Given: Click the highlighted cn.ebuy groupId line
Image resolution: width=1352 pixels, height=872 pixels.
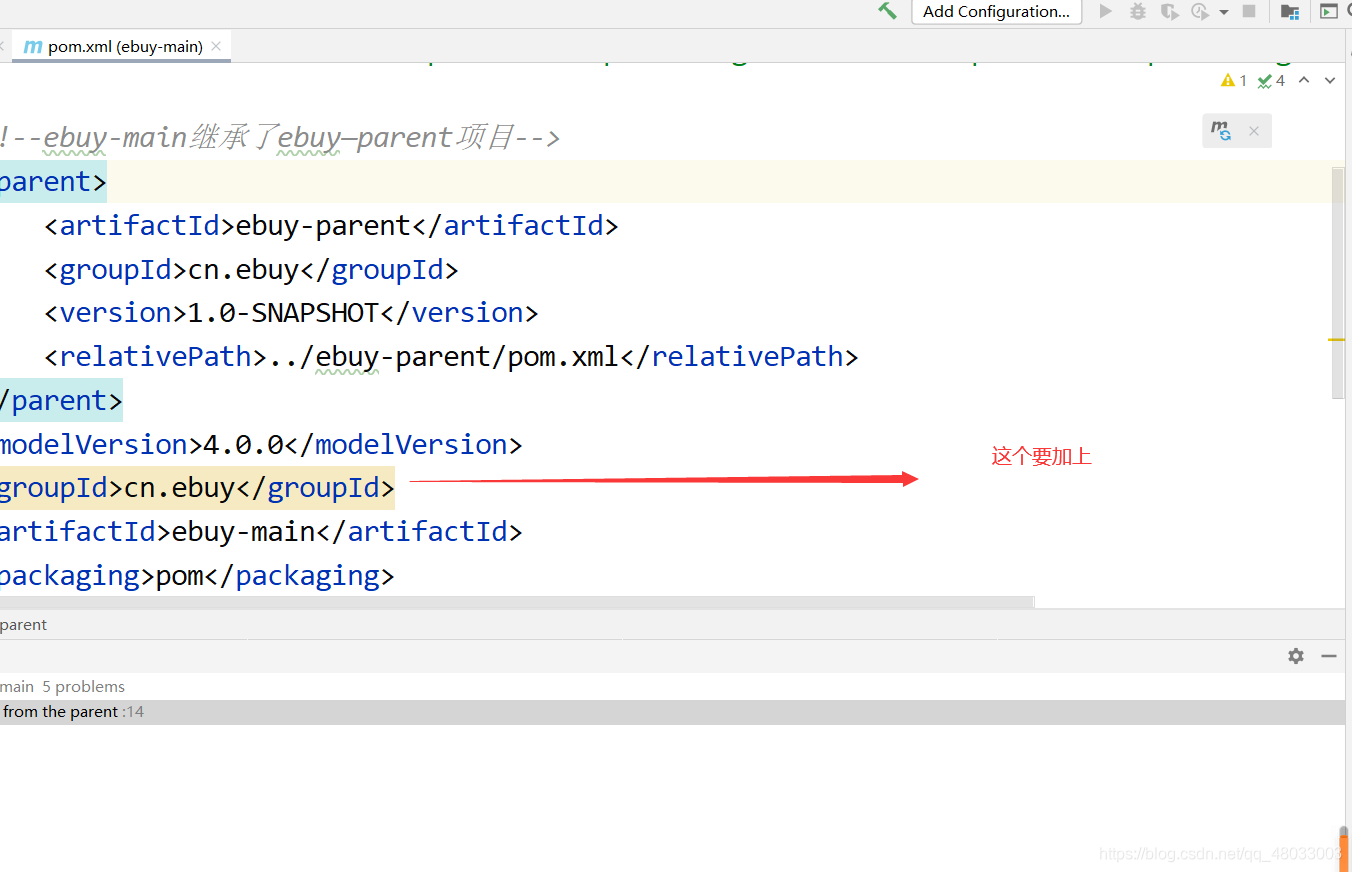Looking at the screenshot, I should pyautogui.click(x=197, y=488).
